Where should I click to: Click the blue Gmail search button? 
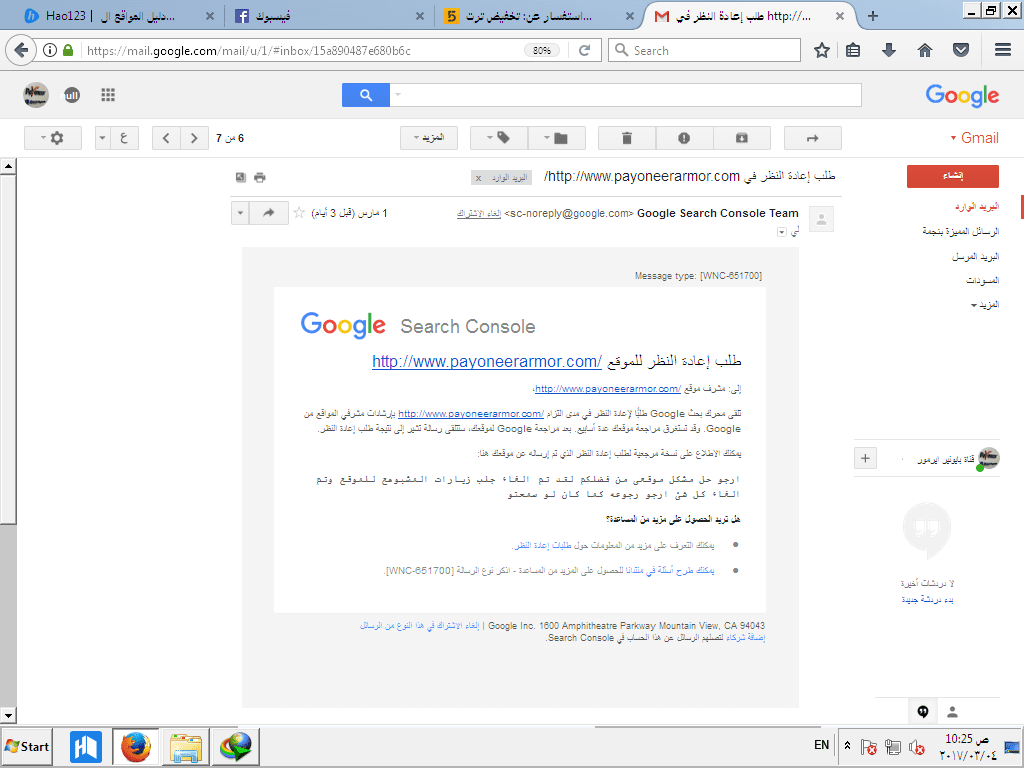point(366,95)
